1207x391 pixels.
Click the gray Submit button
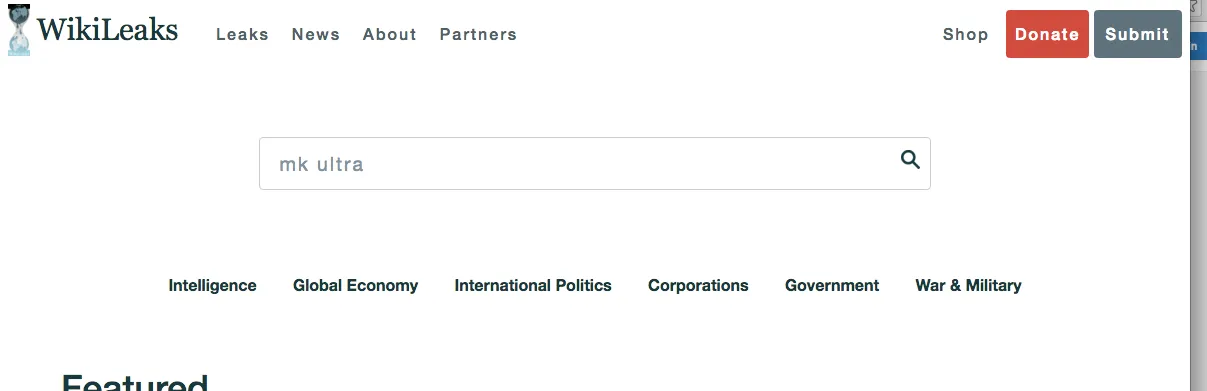[1138, 34]
